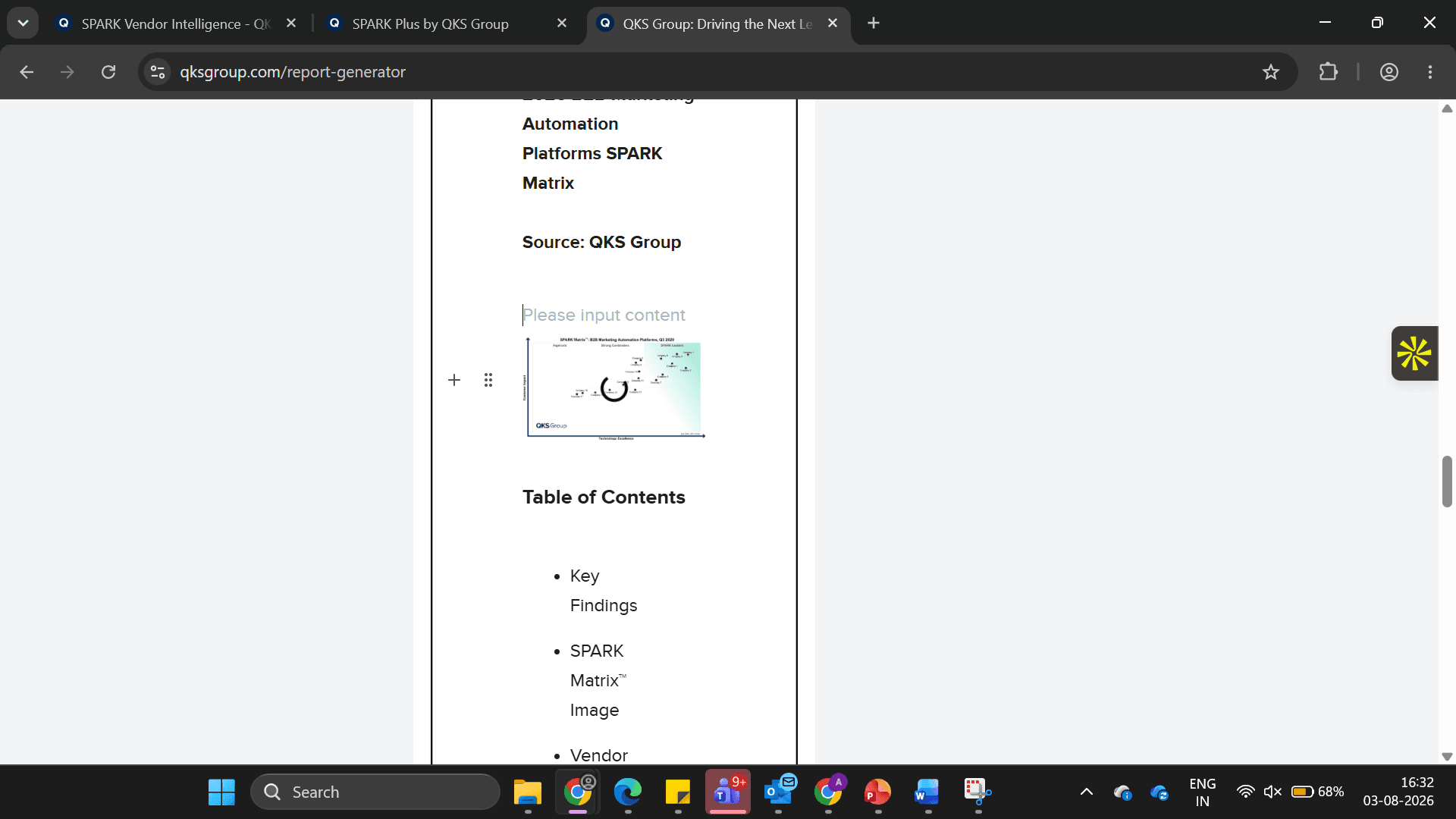Open the Chrome profile account icon
Image resolution: width=1456 pixels, height=819 pixels.
[x=1389, y=72]
